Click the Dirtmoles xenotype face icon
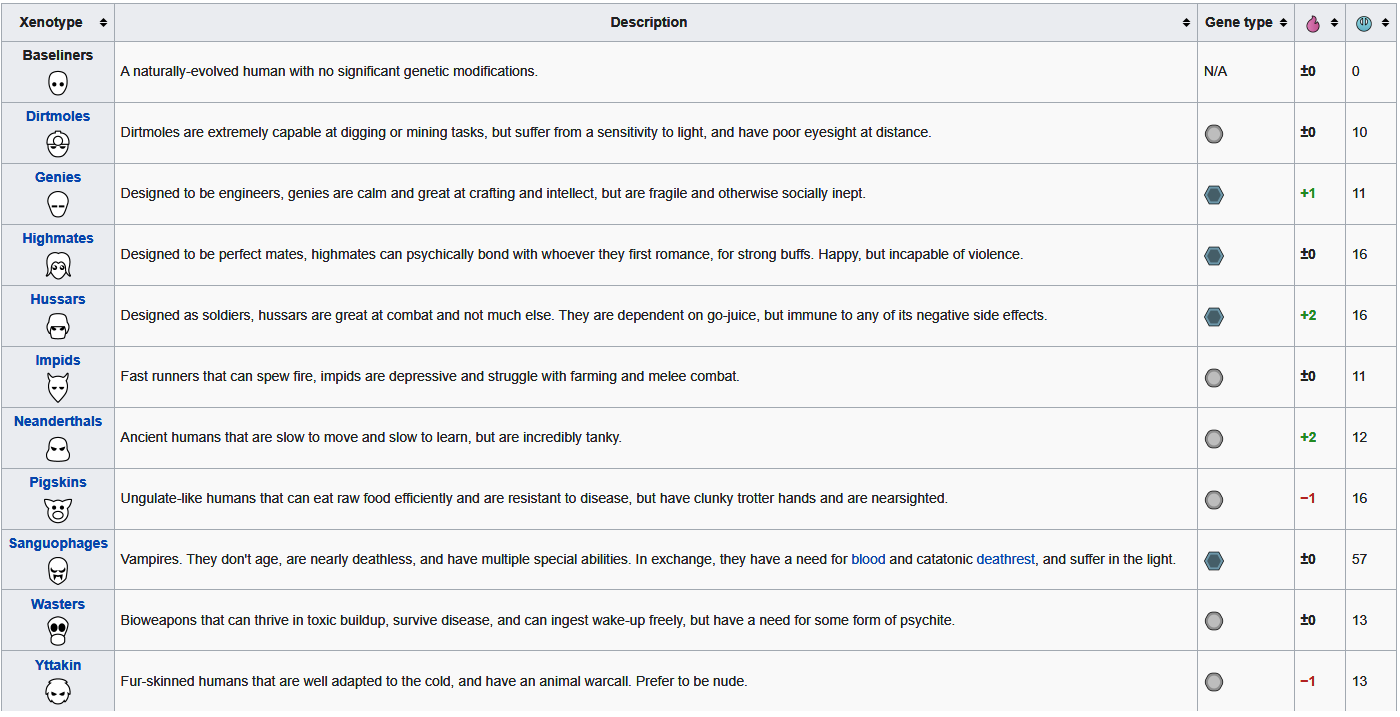The image size is (1400, 717). (x=58, y=144)
